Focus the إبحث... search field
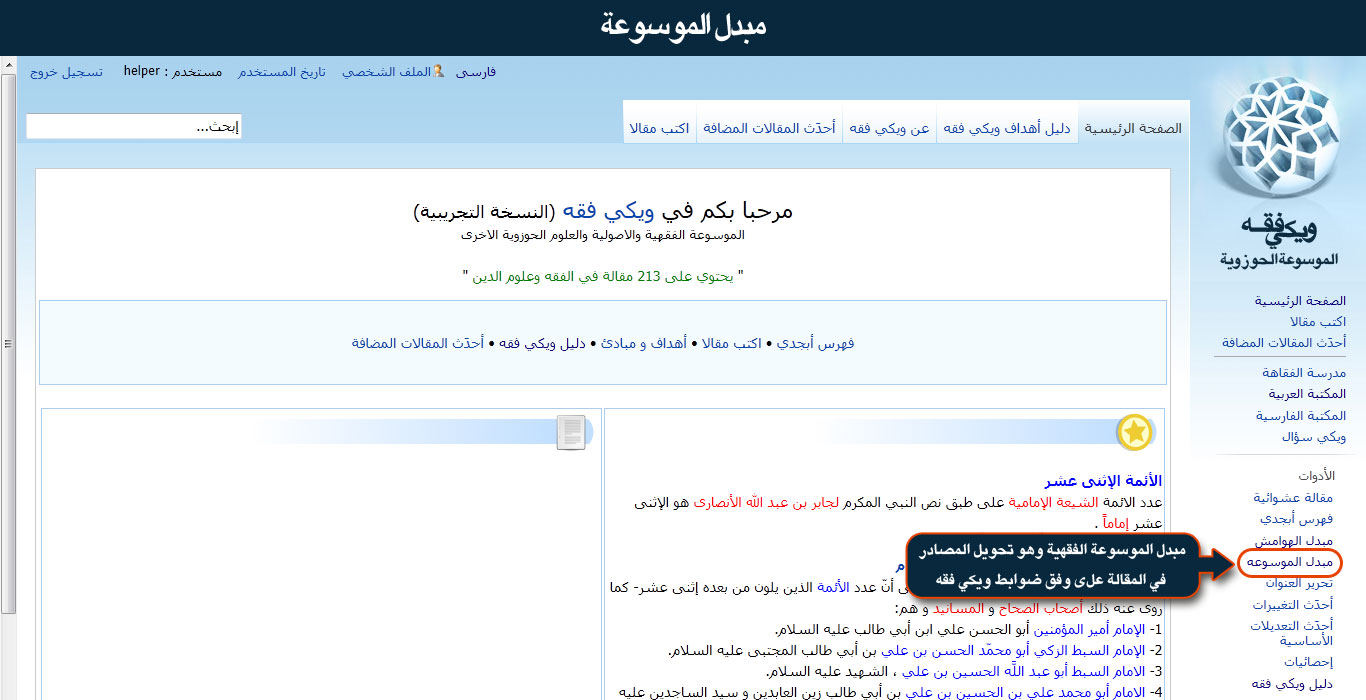The width and height of the screenshot is (1366, 700). tap(134, 127)
